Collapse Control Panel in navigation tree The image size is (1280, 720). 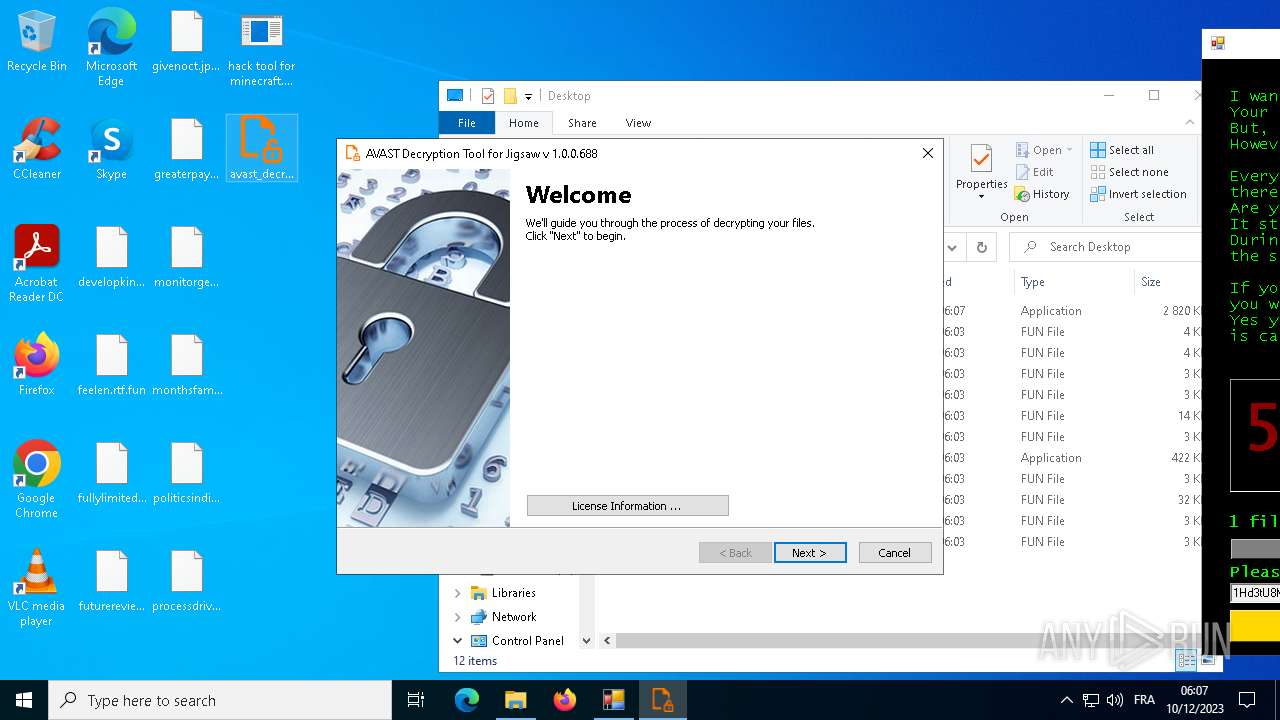tap(458, 641)
